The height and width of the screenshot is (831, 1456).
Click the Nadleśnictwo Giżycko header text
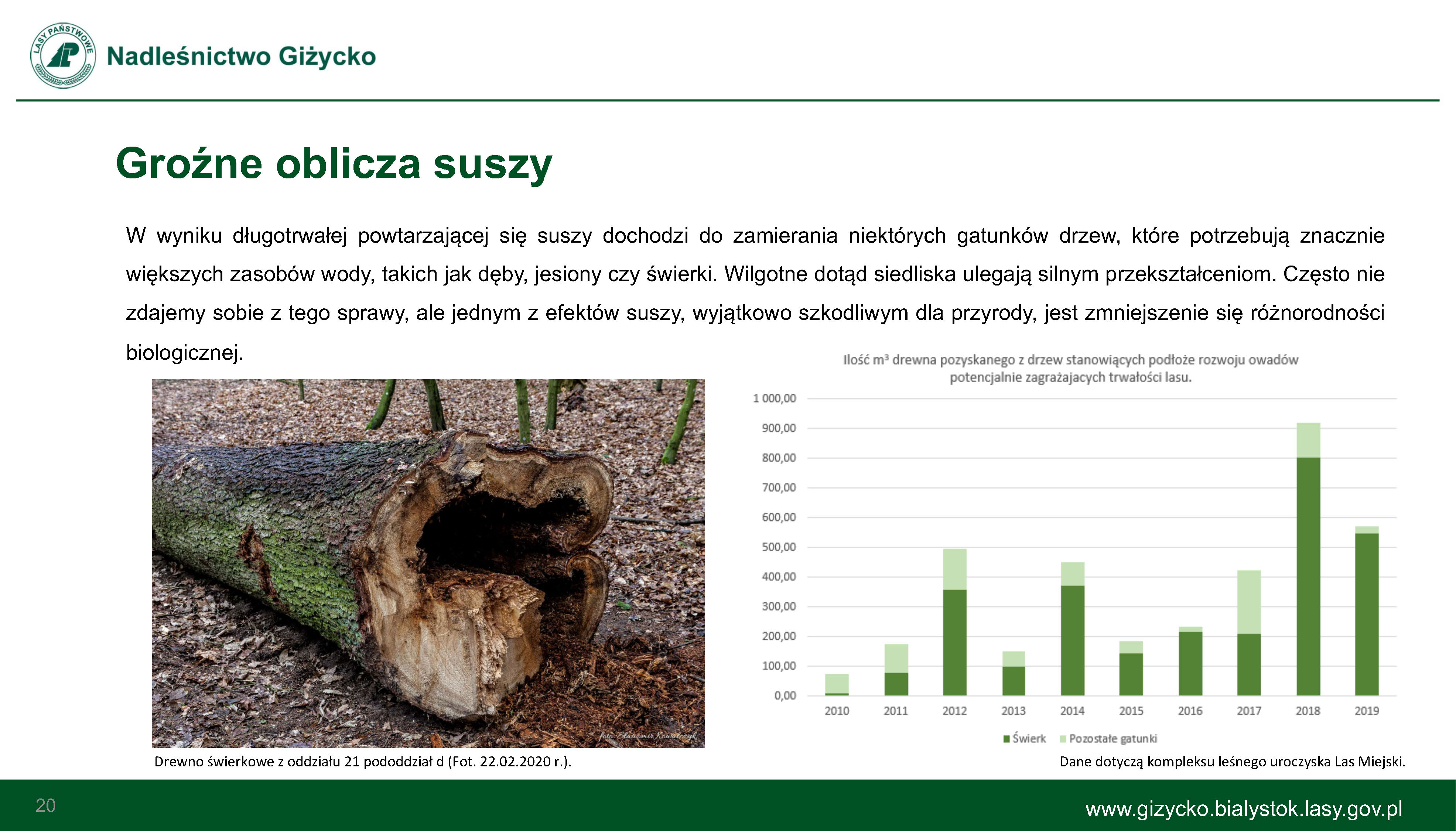point(242,57)
